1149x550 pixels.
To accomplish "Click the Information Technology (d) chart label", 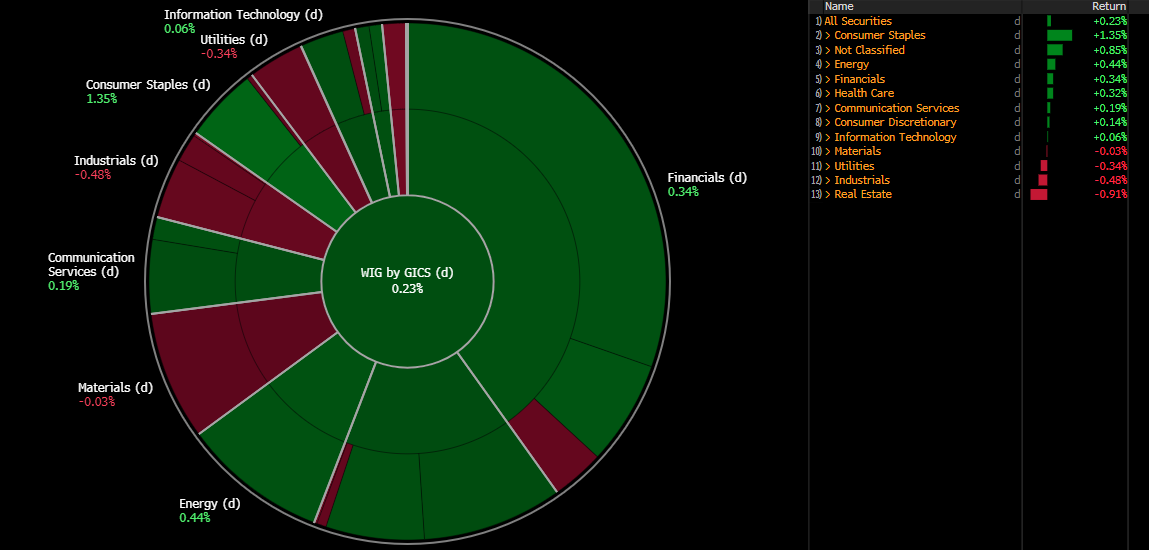I will coord(243,15).
